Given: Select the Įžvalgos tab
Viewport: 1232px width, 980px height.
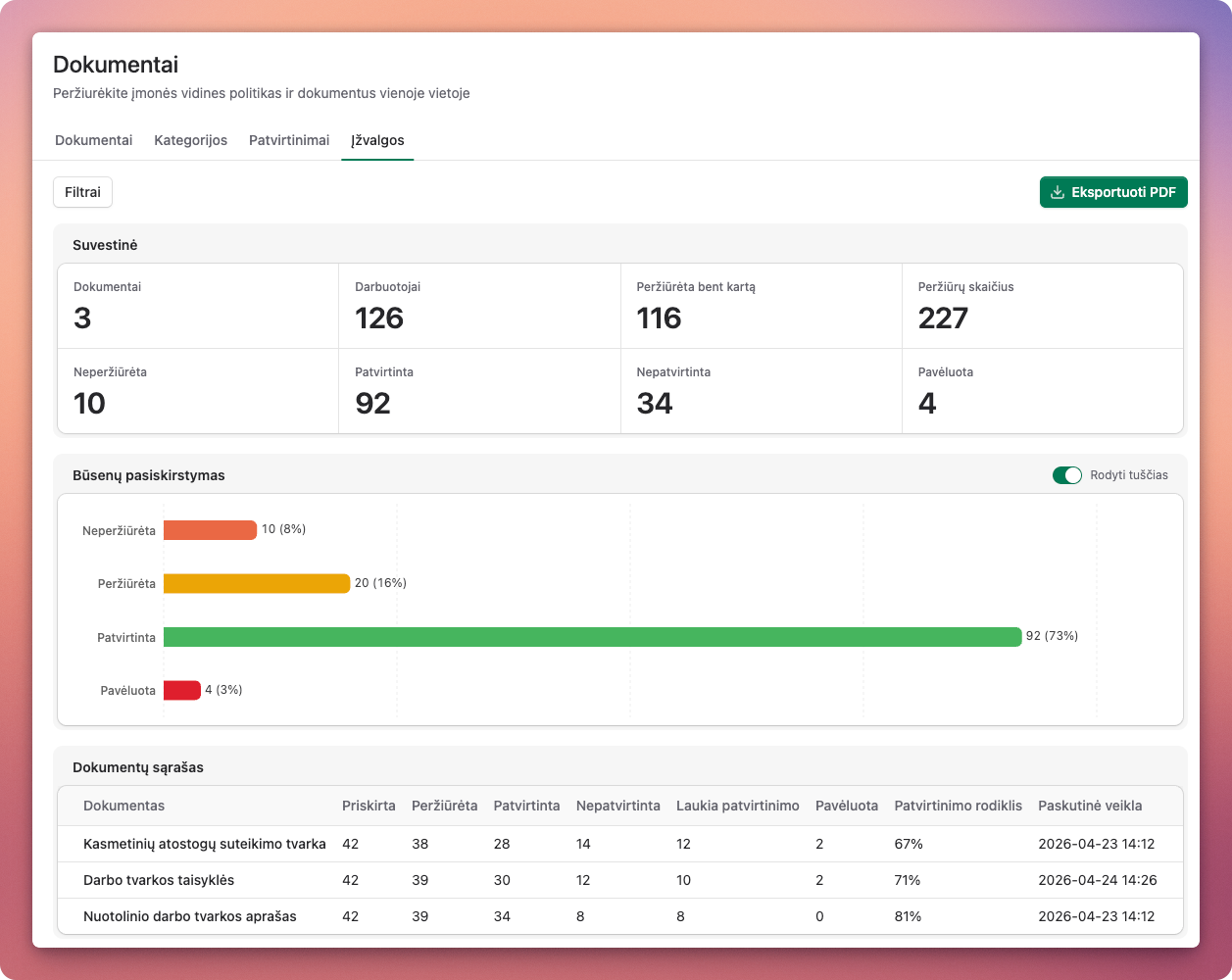Looking at the screenshot, I should [x=377, y=140].
